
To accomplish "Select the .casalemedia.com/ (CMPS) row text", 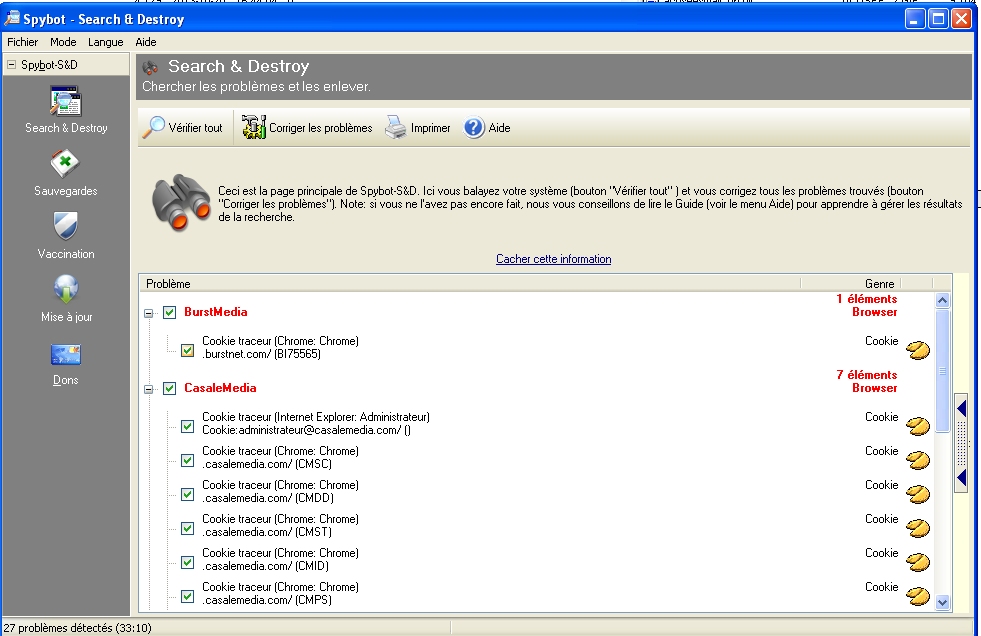I will (267, 600).
